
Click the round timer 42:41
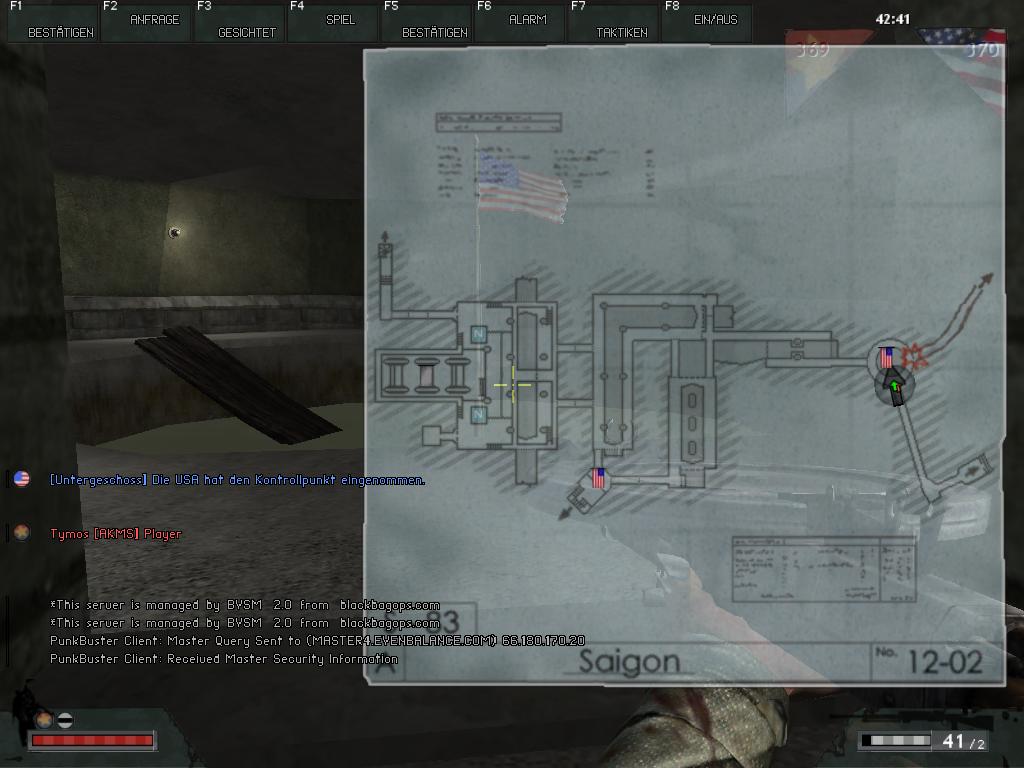click(x=892, y=19)
